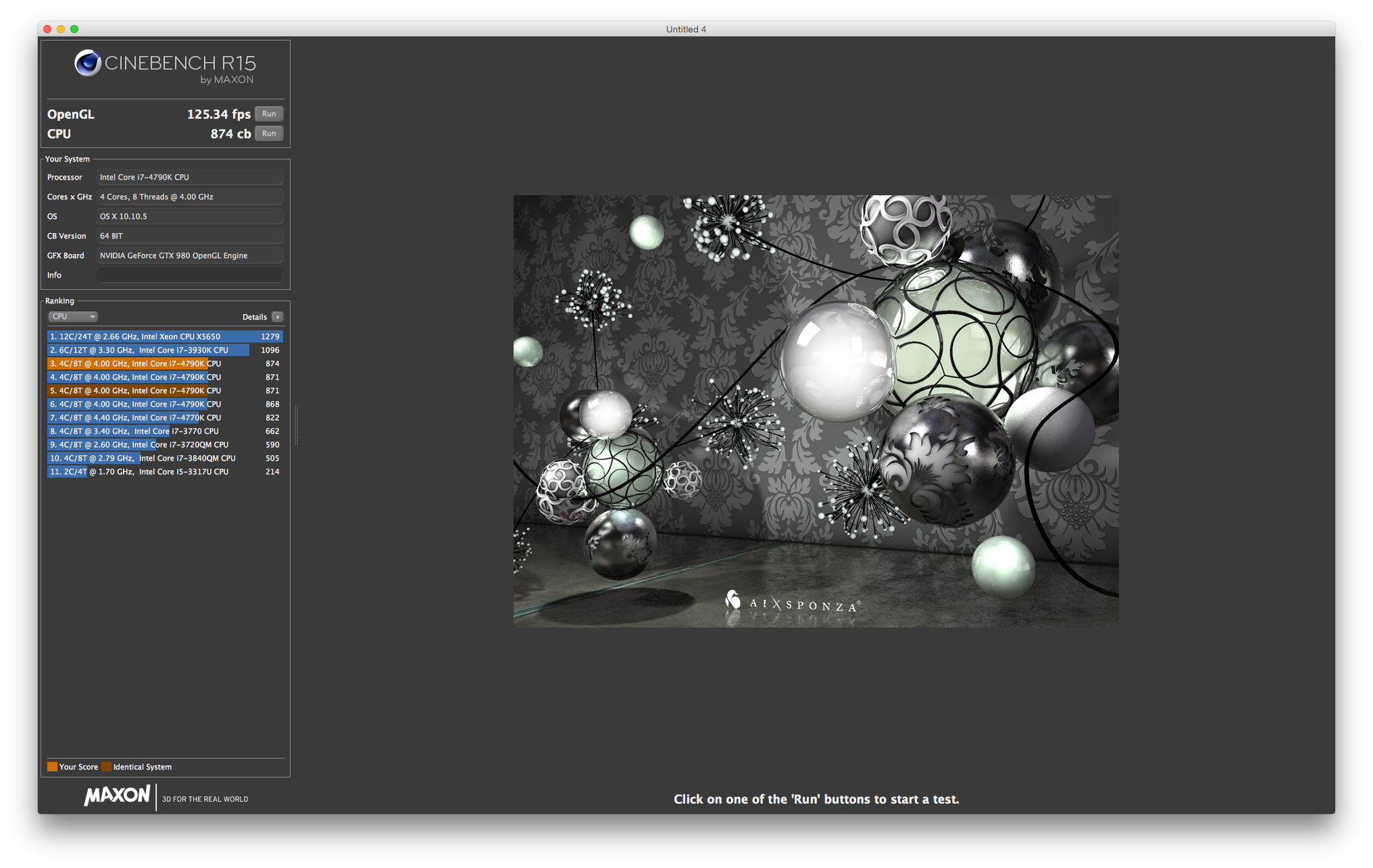Click the CPU score 874 cb
Image resolution: width=1373 pixels, height=868 pixels.
pyautogui.click(x=230, y=134)
